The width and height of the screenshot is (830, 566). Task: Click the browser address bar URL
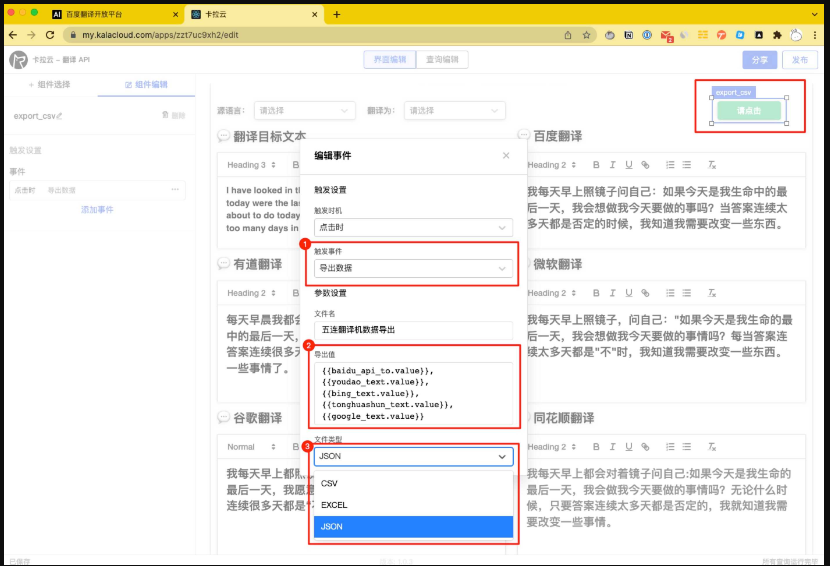pos(160,35)
